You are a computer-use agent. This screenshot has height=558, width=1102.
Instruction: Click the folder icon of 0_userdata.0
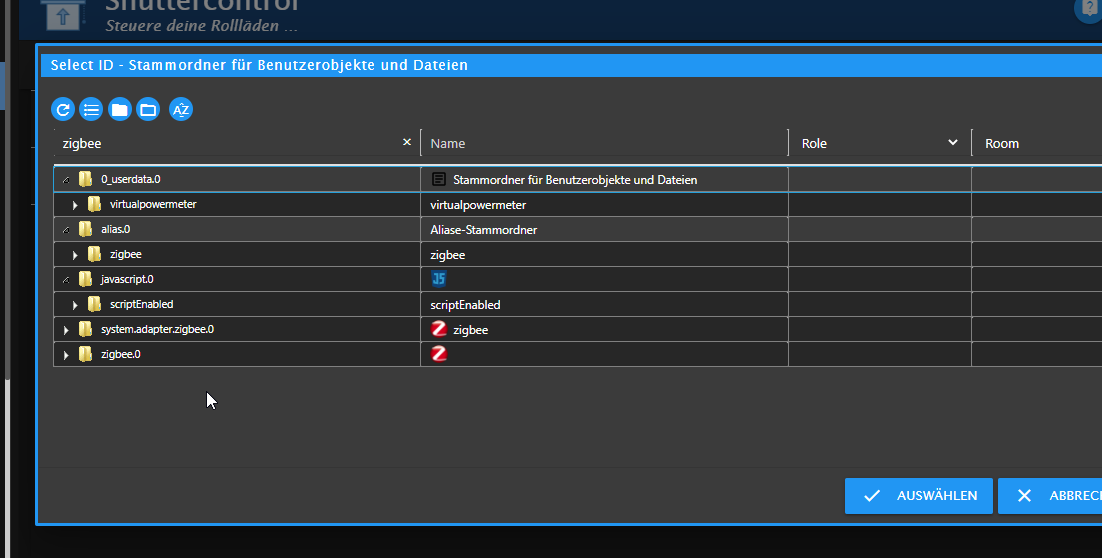click(x=85, y=179)
